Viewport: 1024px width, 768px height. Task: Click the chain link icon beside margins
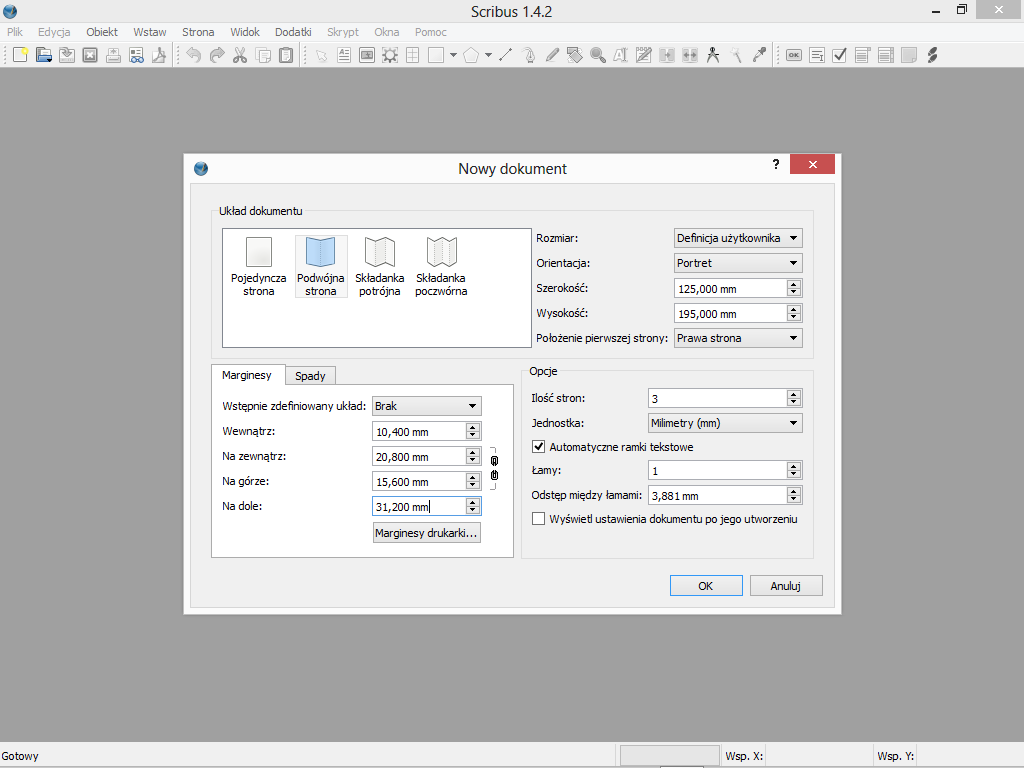click(493, 467)
